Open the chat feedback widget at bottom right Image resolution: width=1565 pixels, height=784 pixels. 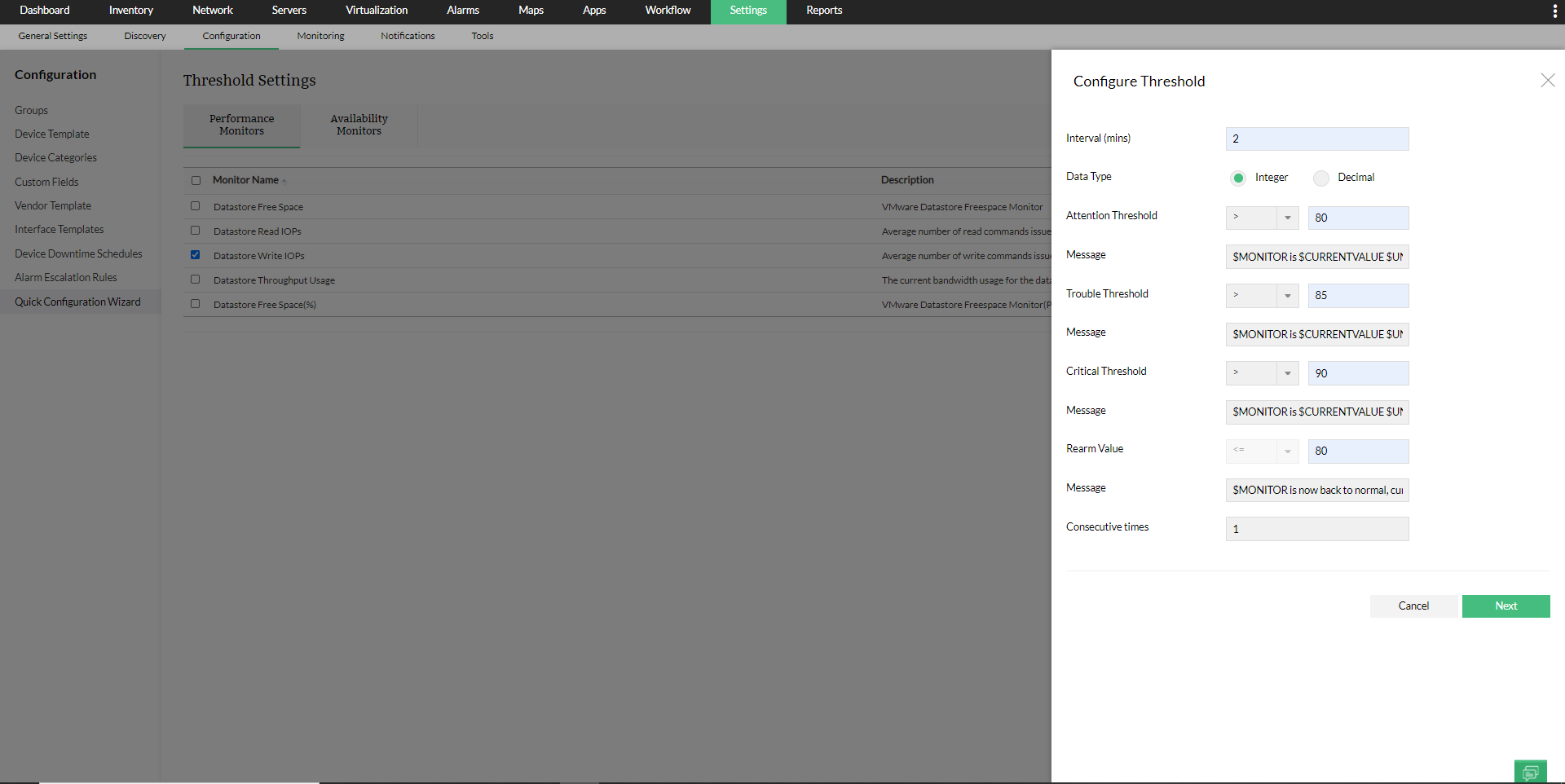pyautogui.click(x=1530, y=771)
